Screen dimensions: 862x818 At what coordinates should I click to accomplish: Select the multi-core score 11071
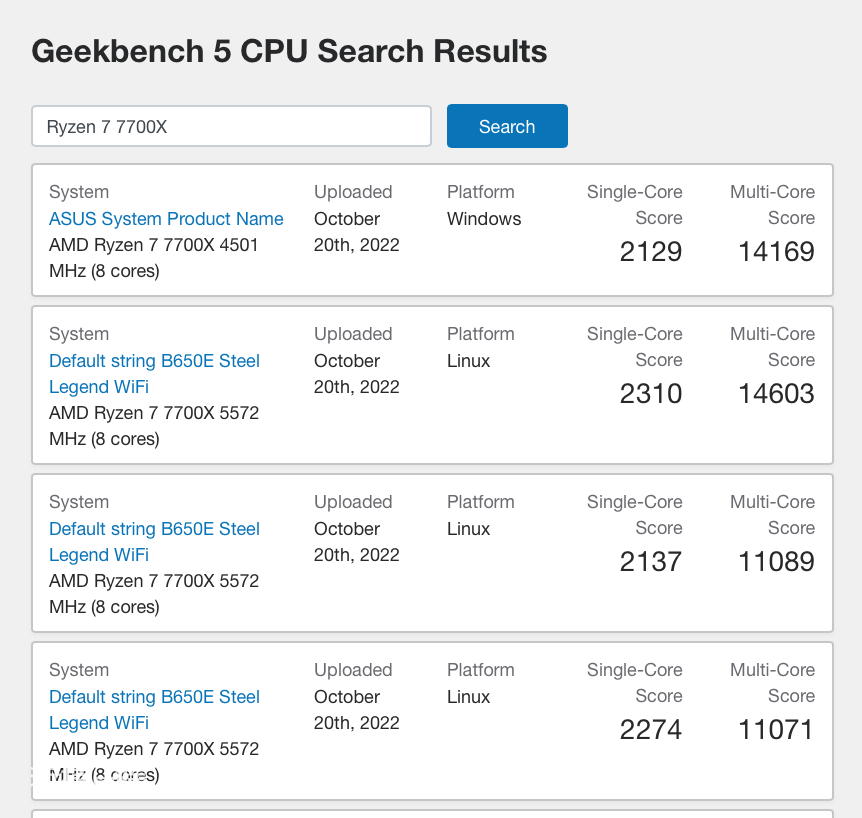point(776,730)
